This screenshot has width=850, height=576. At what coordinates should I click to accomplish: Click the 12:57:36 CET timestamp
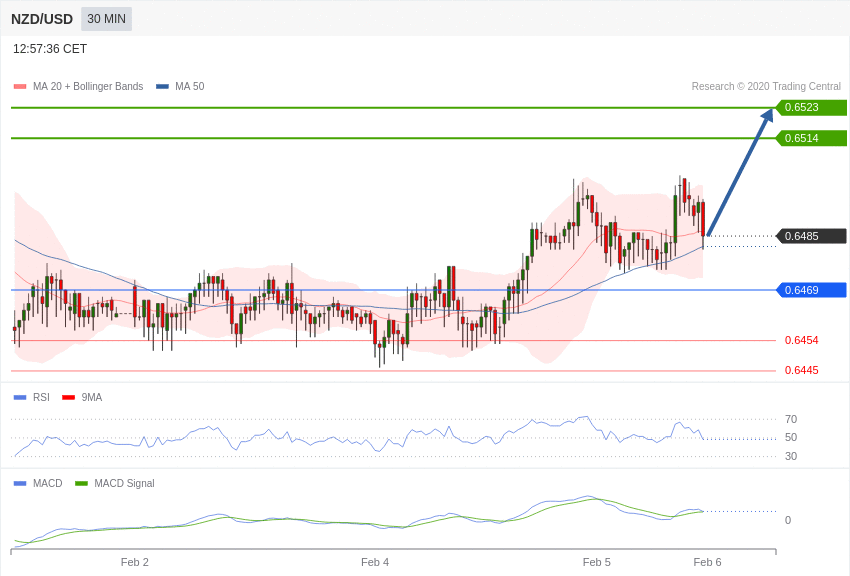pos(50,49)
